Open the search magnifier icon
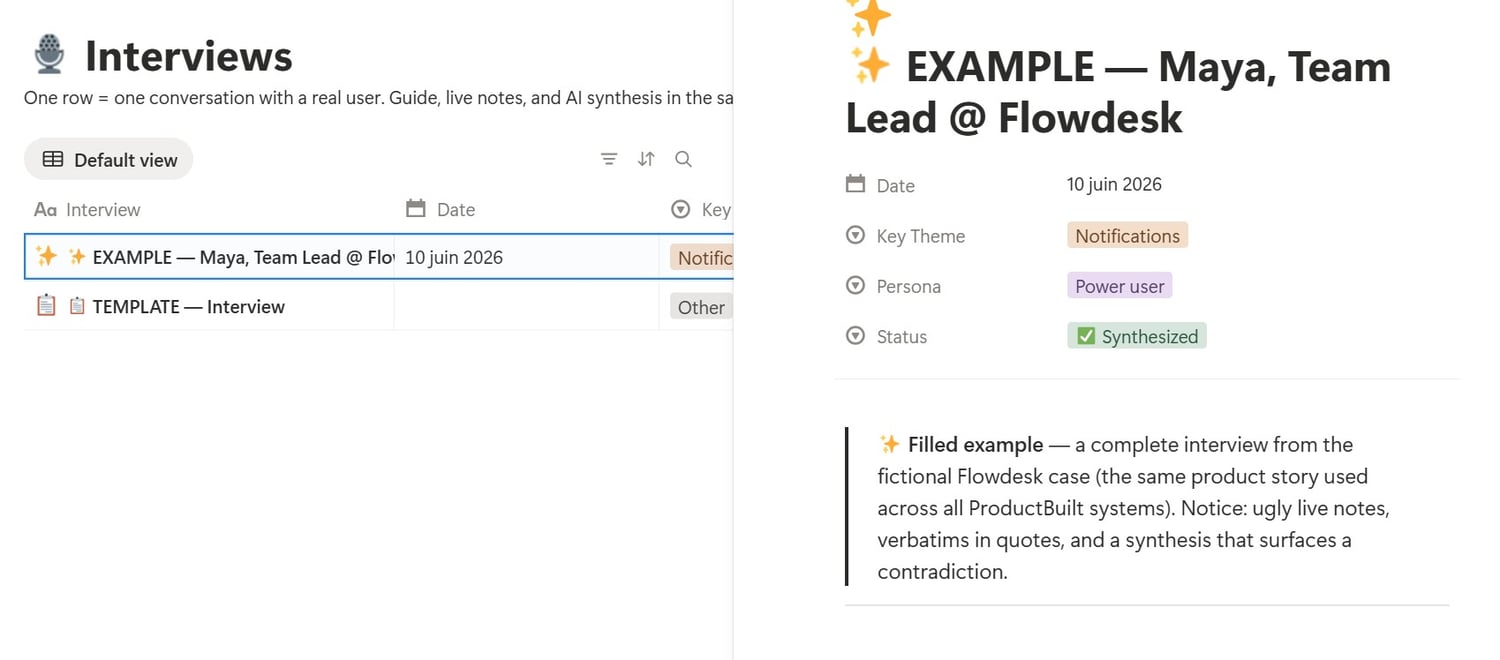 coord(683,159)
